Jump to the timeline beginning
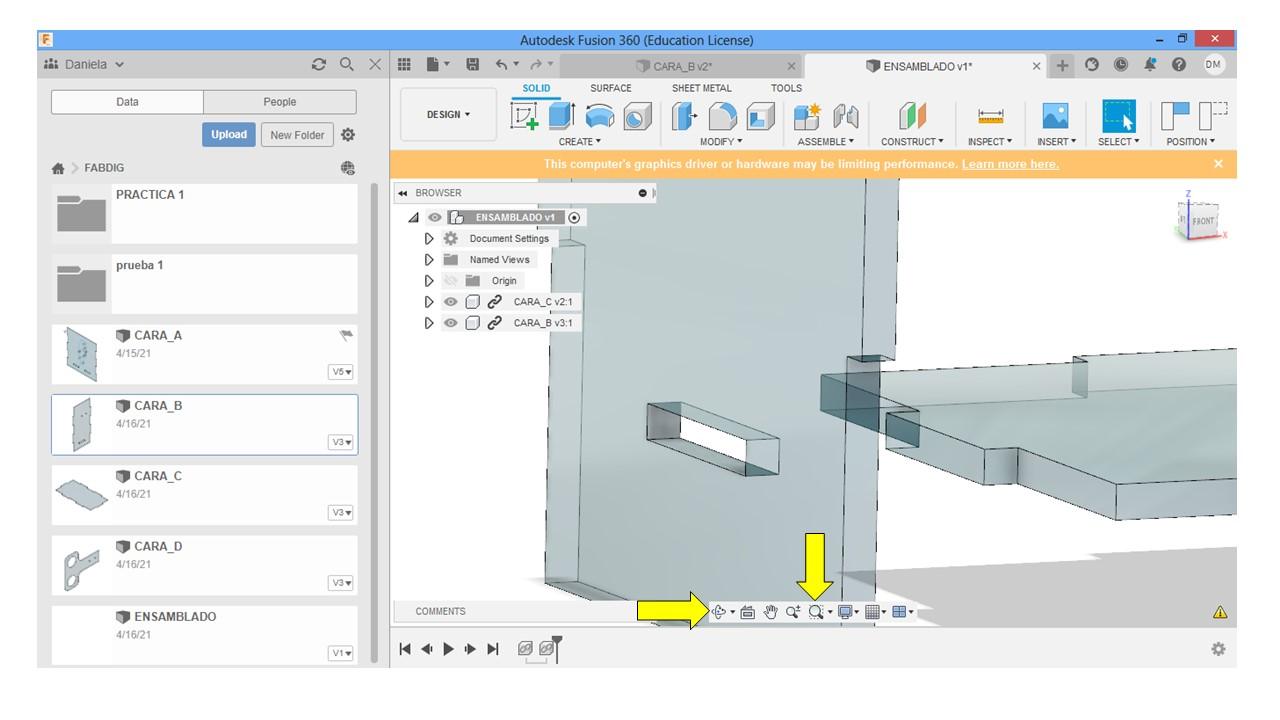This screenshot has height=720, width=1280. 405,649
